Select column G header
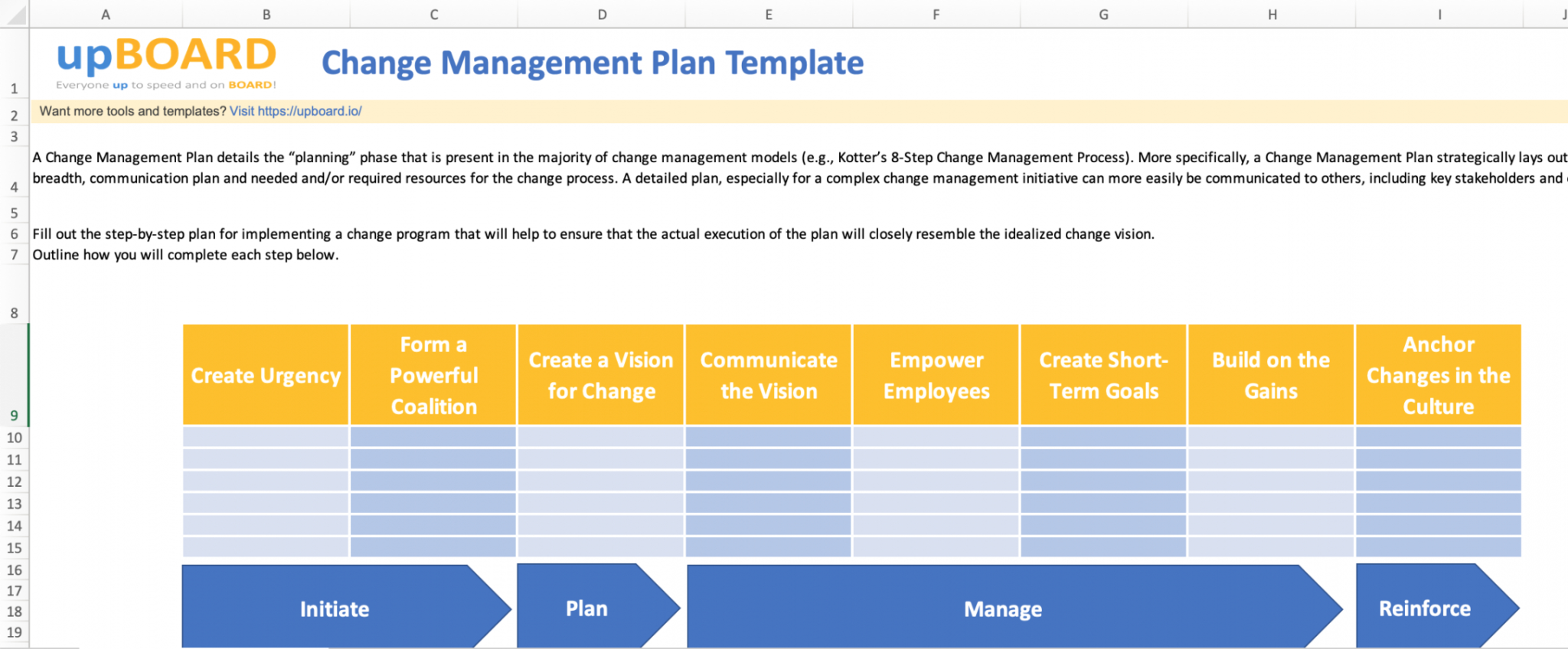The width and height of the screenshot is (1568, 649). [1103, 15]
